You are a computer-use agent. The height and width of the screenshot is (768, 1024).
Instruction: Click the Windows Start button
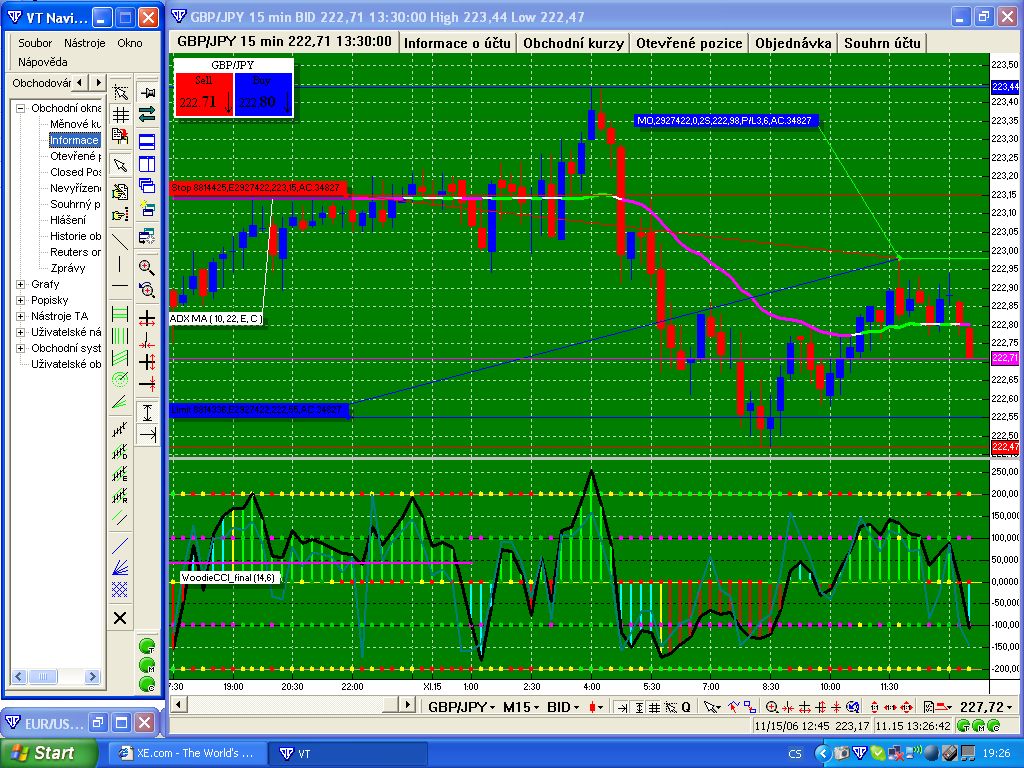coord(48,753)
